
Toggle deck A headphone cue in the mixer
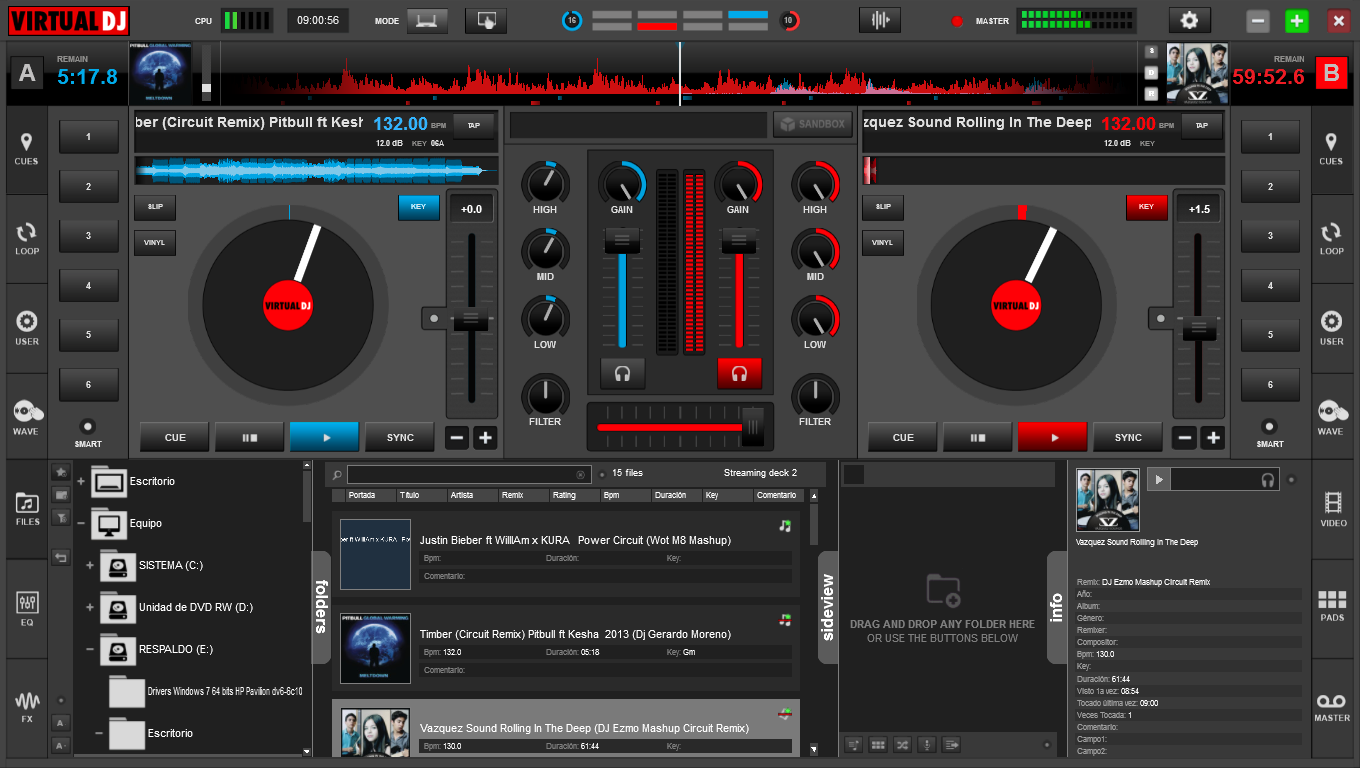tap(623, 373)
